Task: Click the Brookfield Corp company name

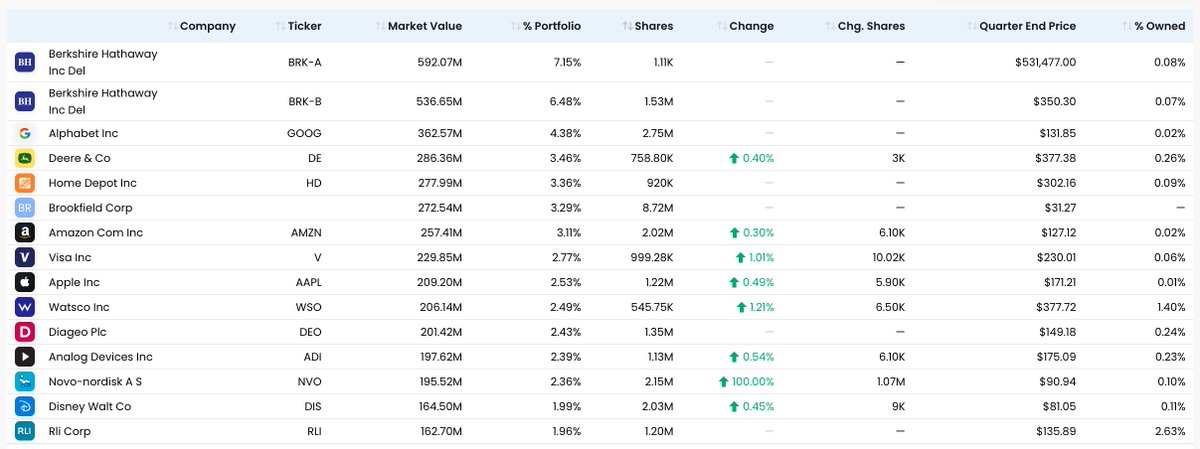Action: (90, 208)
